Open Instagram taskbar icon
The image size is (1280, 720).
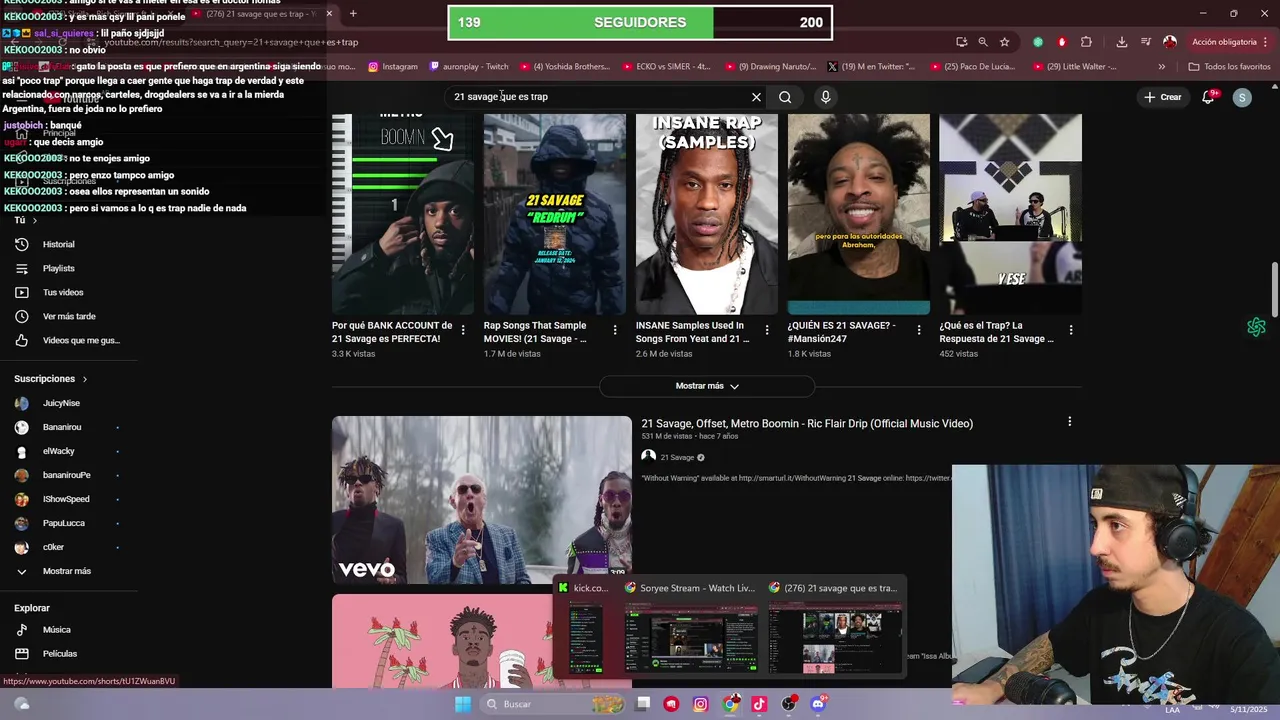pos(701,704)
